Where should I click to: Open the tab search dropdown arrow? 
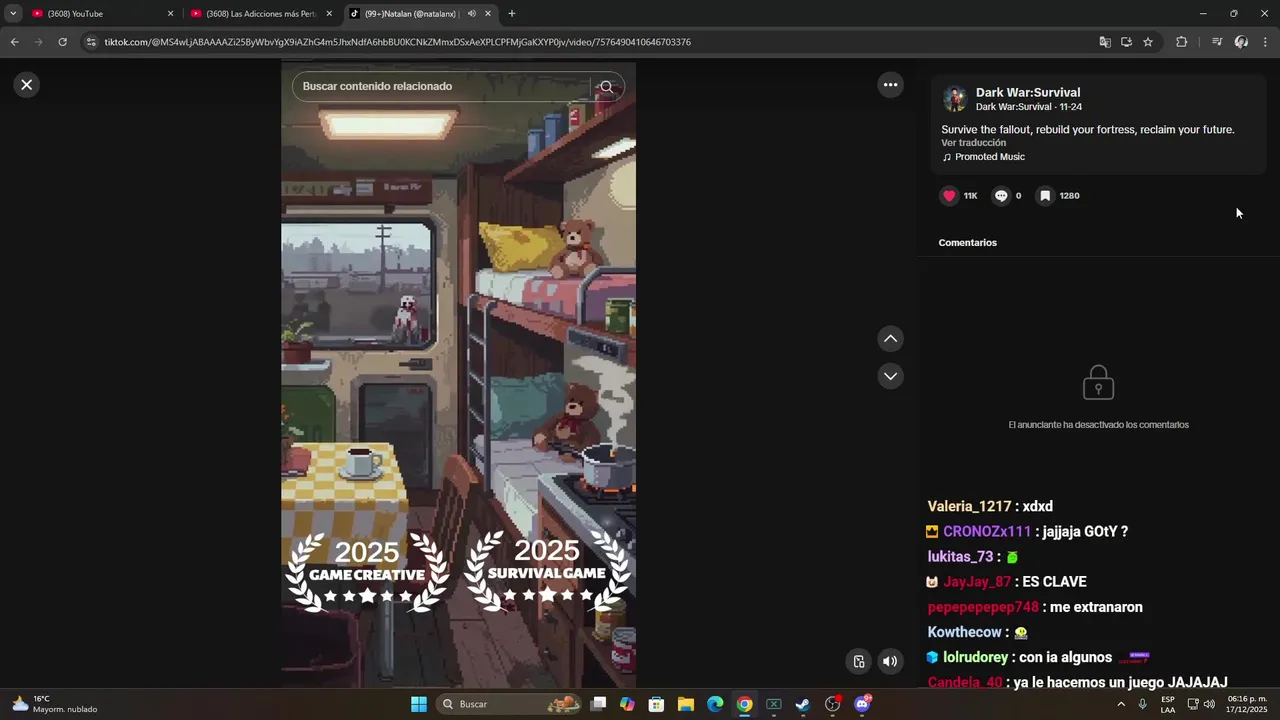pyautogui.click(x=13, y=14)
